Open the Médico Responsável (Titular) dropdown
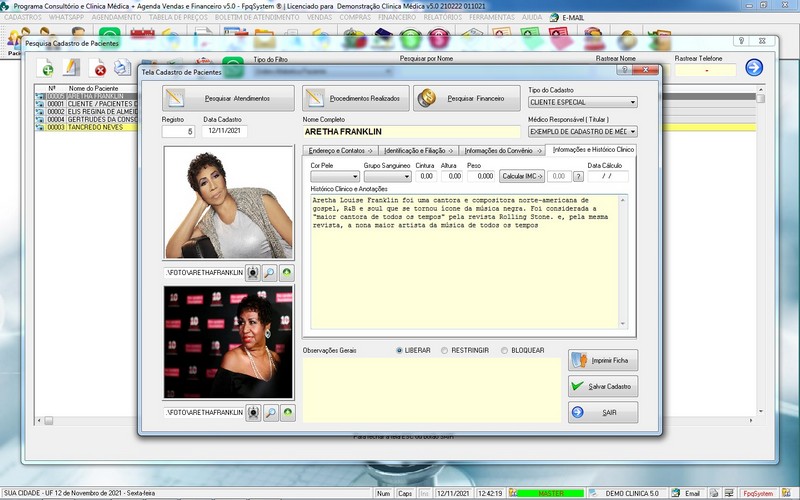Viewport: 800px width, 500px height. tap(633, 132)
